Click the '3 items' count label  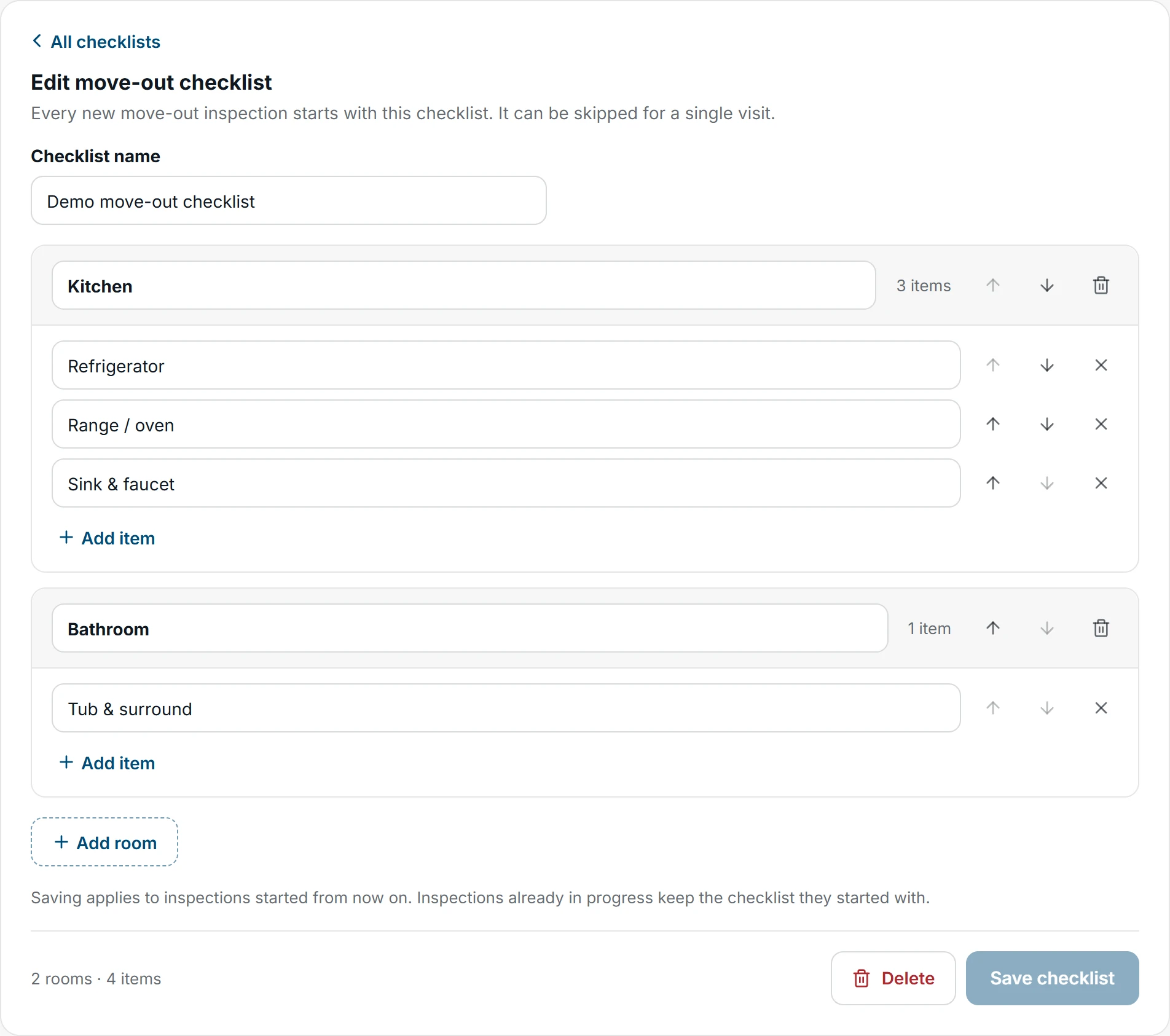pos(924,286)
